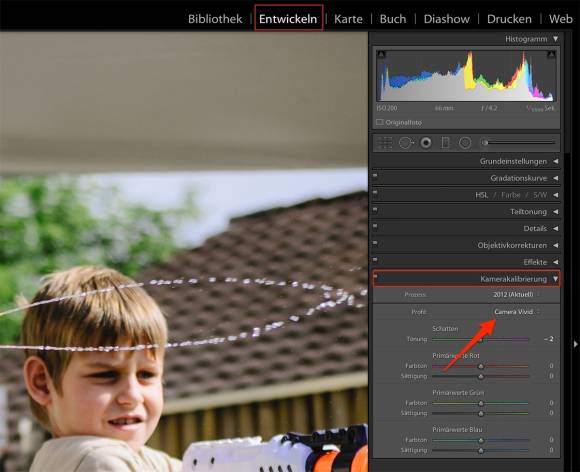Viewport: 580px width, 472px height.
Task: Collapse the Kamerakalibrierung panel triangle
Action: tap(555, 279)
